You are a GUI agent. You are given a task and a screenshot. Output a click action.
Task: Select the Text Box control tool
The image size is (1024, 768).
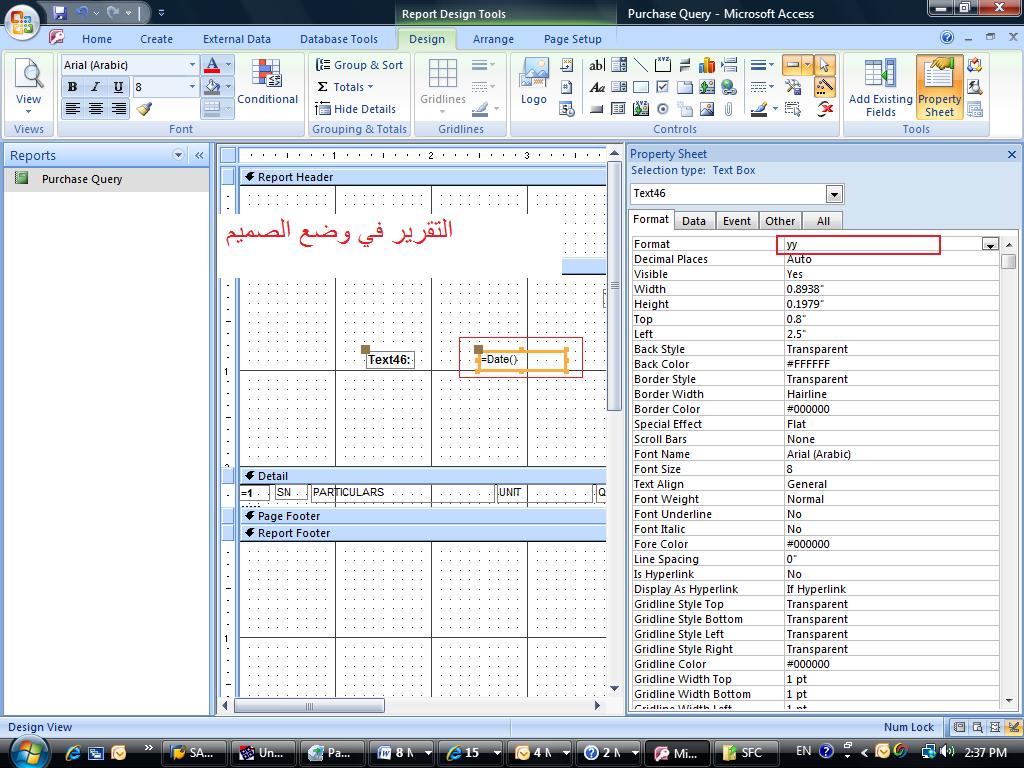click(597, 65)
